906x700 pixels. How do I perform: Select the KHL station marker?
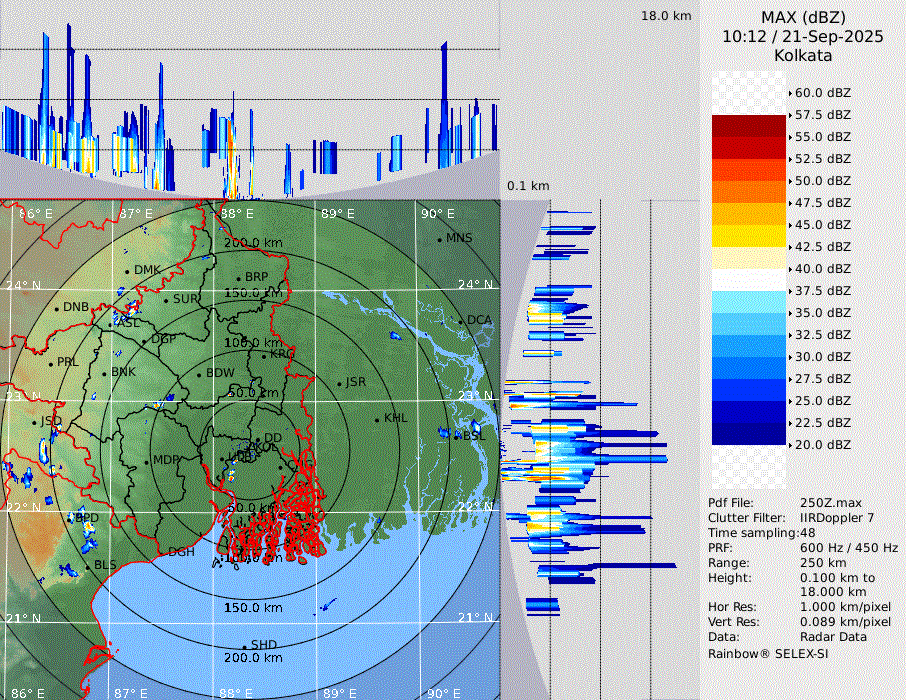tap(377, 419)
